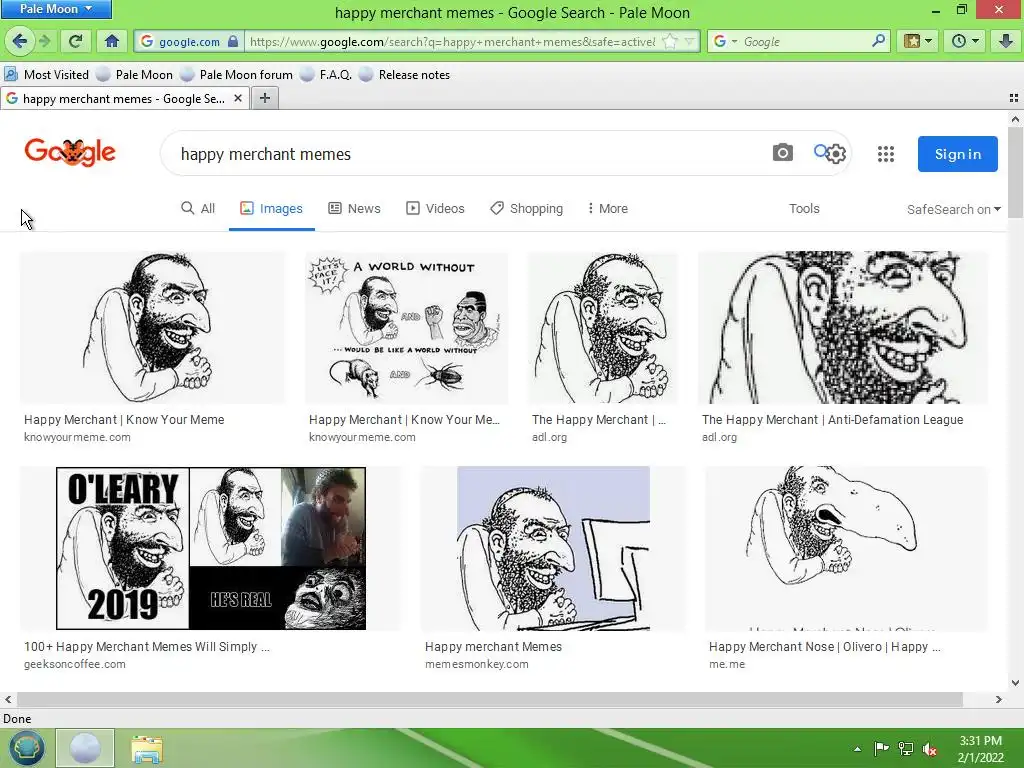Open the Windows Start orb

pyautogui.click(x=26, y=748)
